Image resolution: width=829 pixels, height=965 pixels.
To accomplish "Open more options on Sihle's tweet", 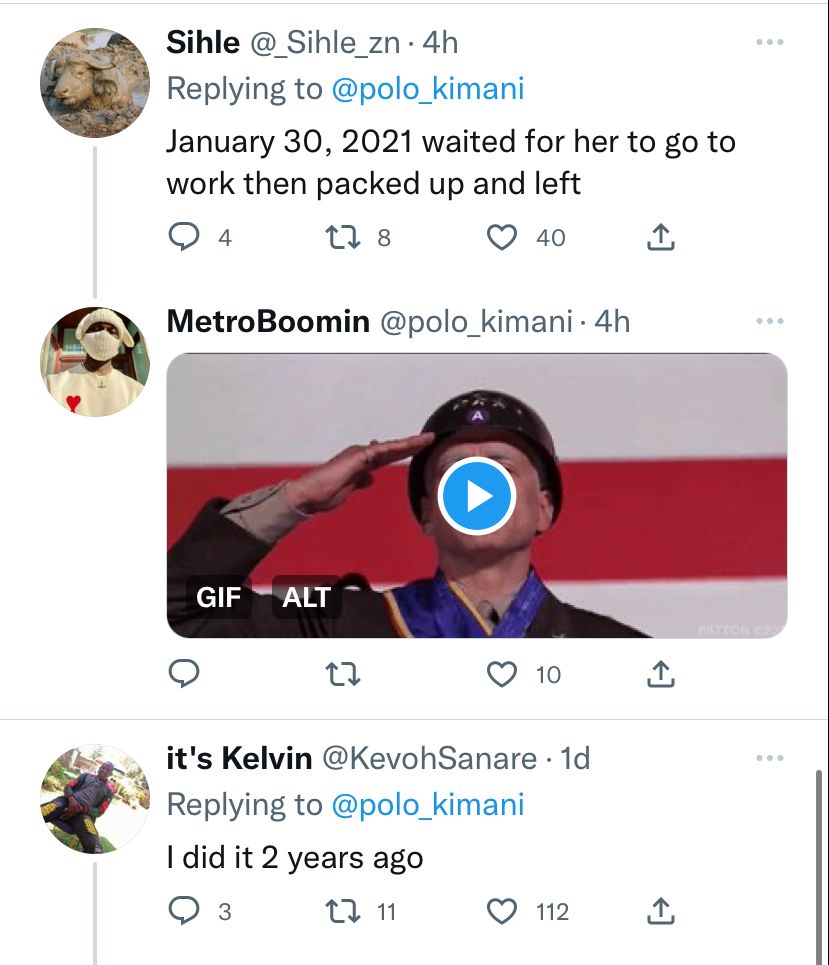I will pos(770,42).
